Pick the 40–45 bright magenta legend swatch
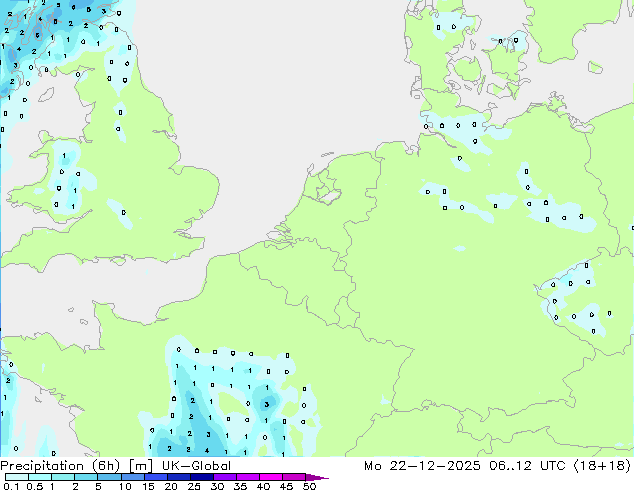 tap(271, 477)
